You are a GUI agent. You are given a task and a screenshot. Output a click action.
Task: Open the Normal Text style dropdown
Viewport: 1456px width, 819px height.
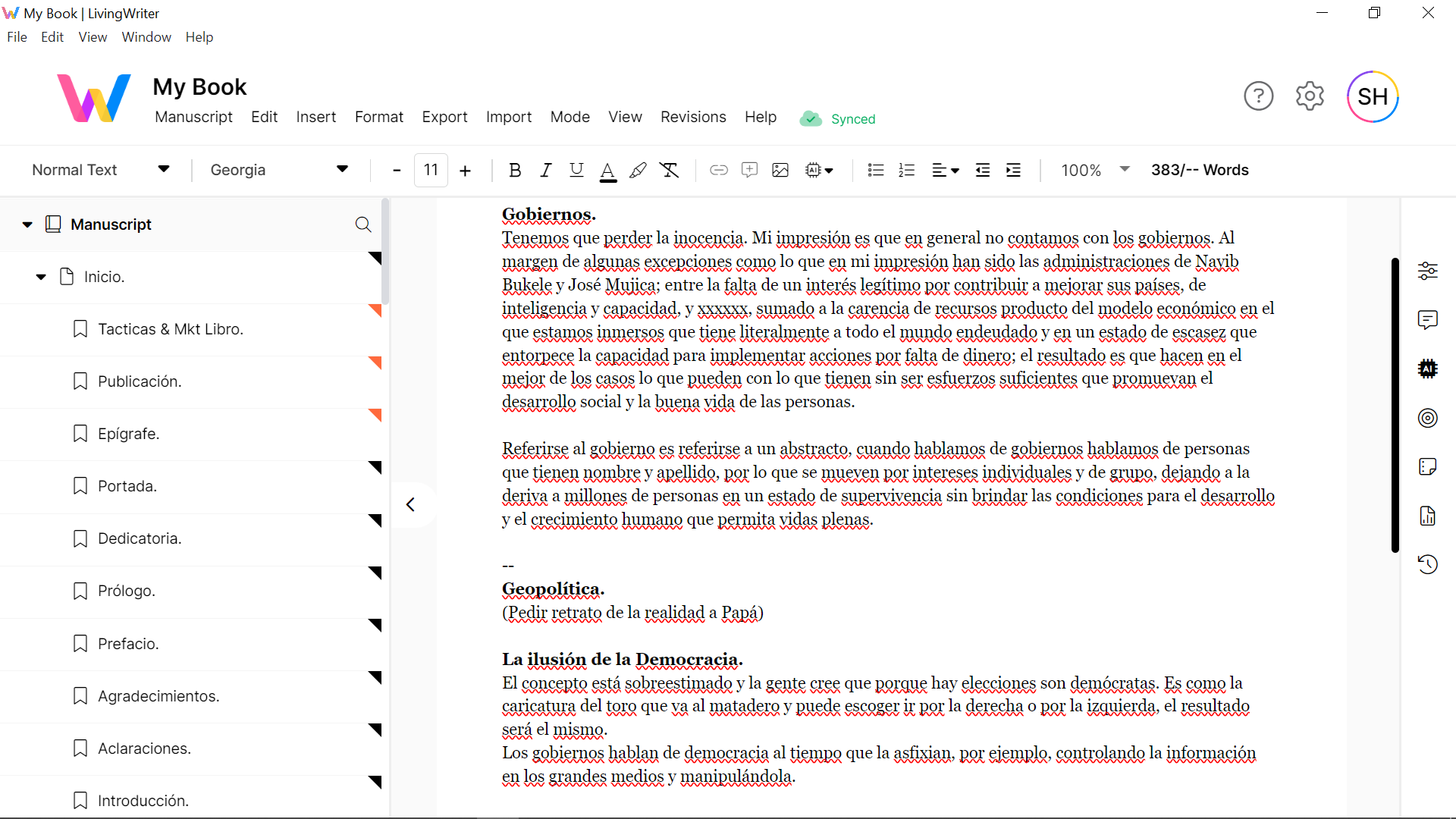pyautogui.click(x=100, y=170)
